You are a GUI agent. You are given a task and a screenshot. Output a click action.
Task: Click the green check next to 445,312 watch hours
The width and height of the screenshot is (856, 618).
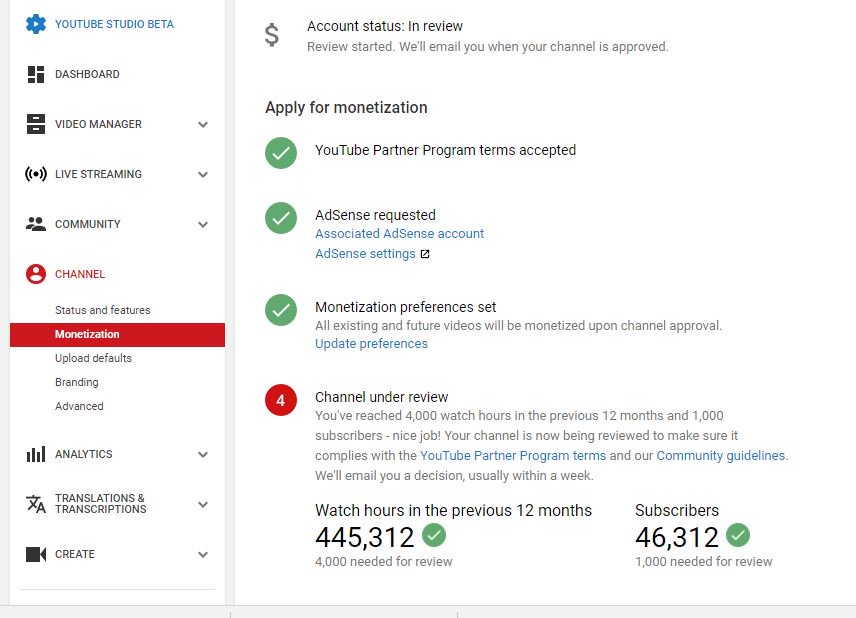434,535
